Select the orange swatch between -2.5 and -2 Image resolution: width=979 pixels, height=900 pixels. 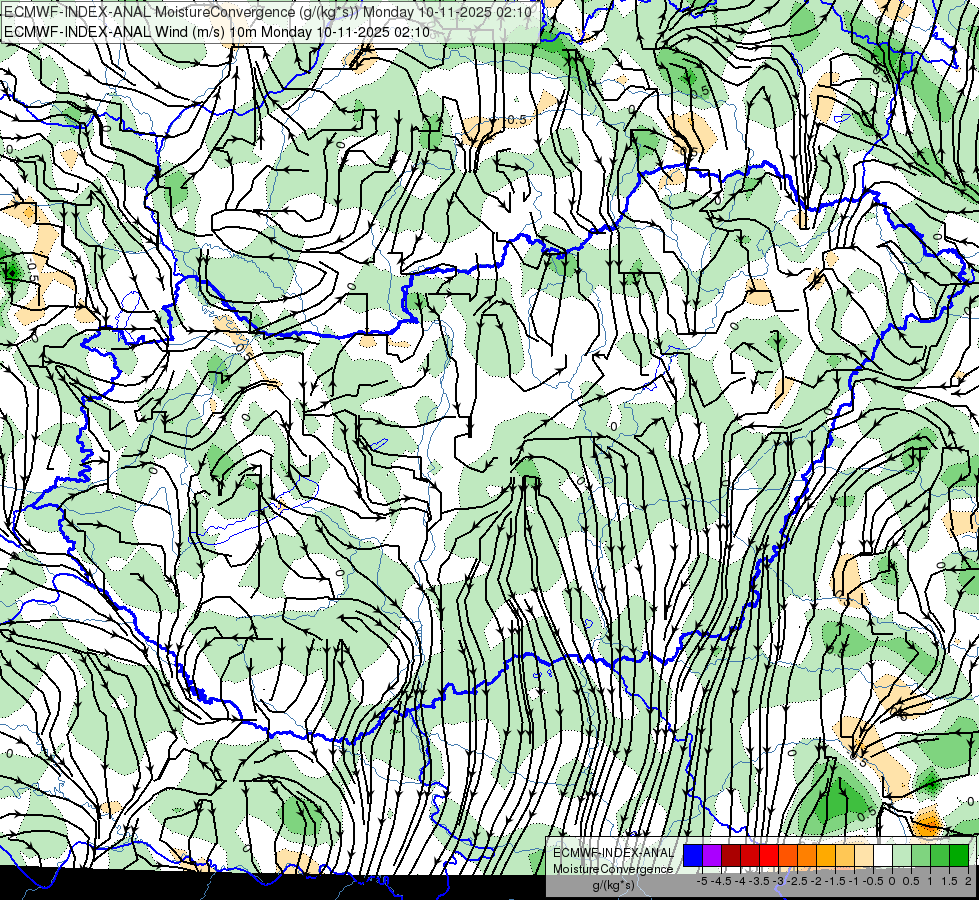[807, 855]
